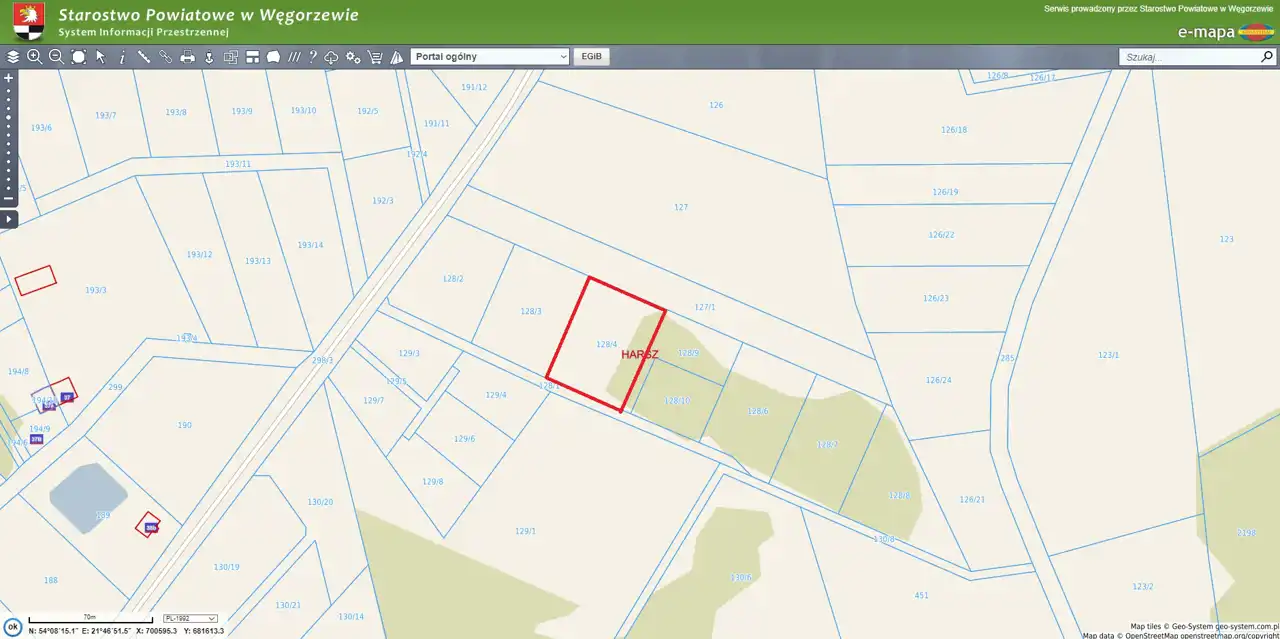The width and height of the screenshot is (1280, 639).
Task: Open the map layers panel icon
Action: coord(13,57)
